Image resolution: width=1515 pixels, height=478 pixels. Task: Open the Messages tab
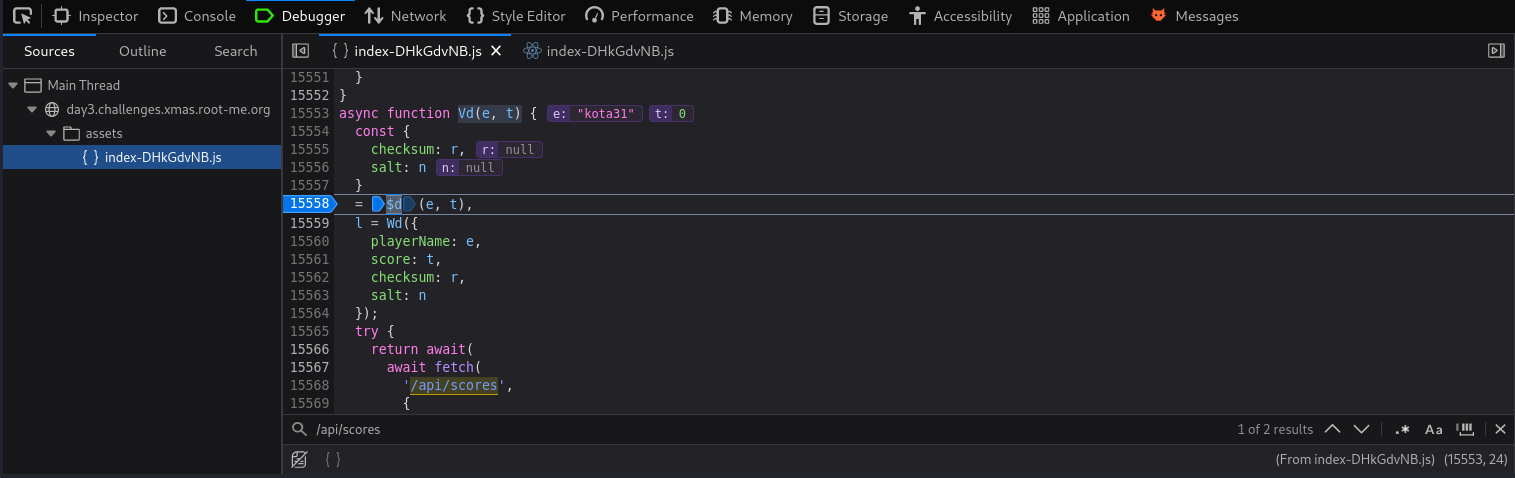pyautogui.click(x=1195, y=16)
